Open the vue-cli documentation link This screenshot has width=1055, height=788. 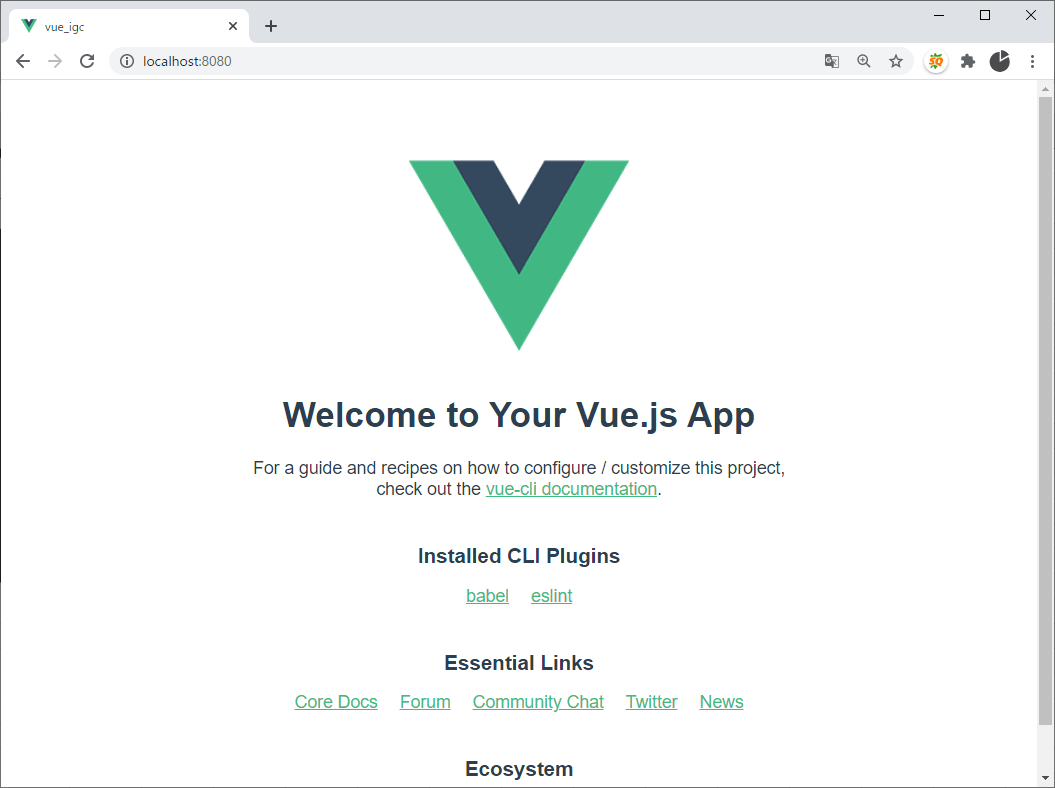pyautogui.click(x=571, y=489)
